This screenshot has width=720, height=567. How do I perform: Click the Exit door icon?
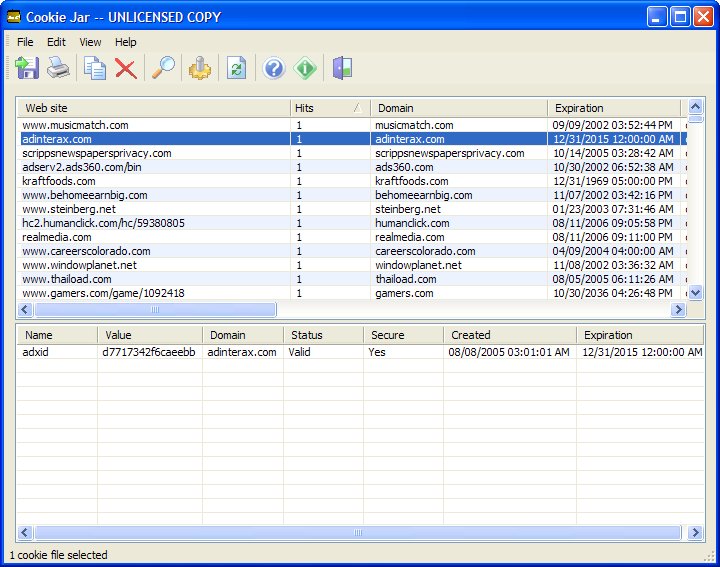(343, 68)
